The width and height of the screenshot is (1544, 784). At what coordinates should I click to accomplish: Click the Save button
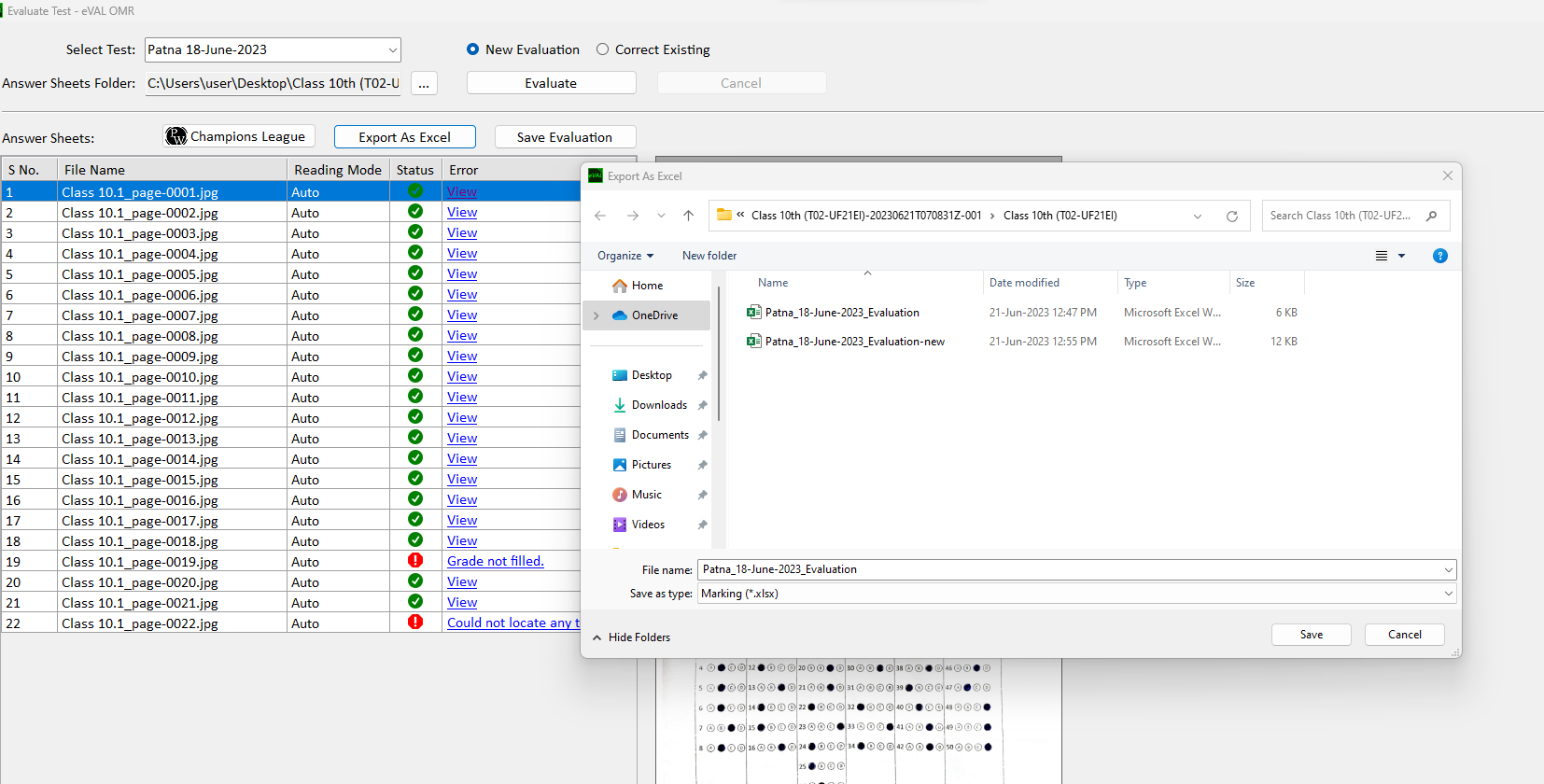click(1311, 635)
